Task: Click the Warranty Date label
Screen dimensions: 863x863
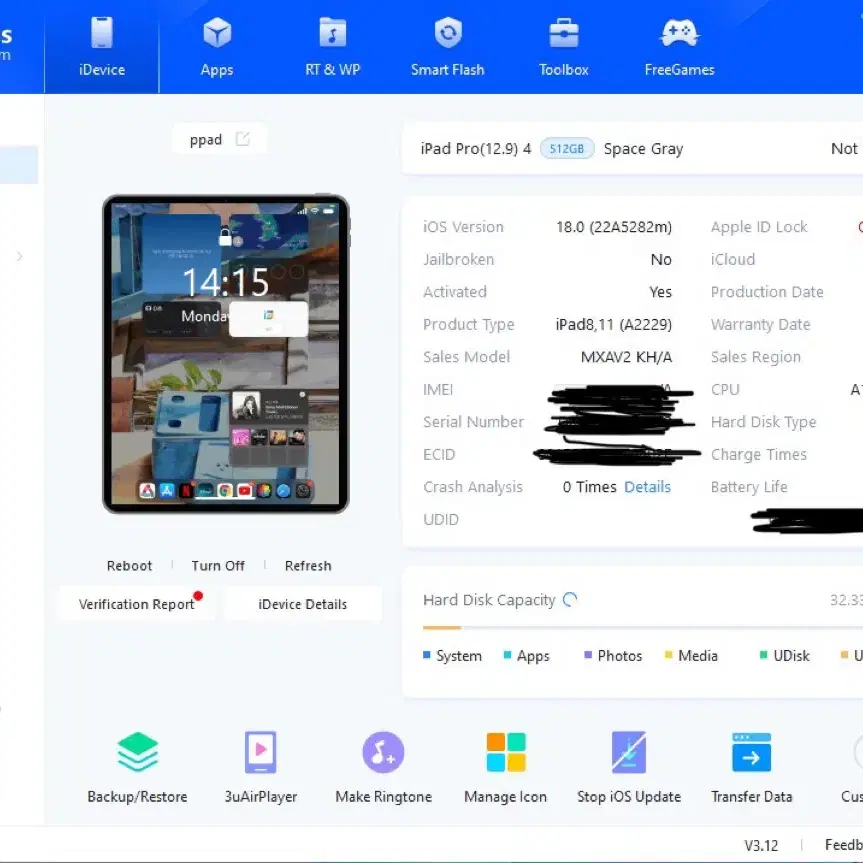Action: click(x=761, y=325)
